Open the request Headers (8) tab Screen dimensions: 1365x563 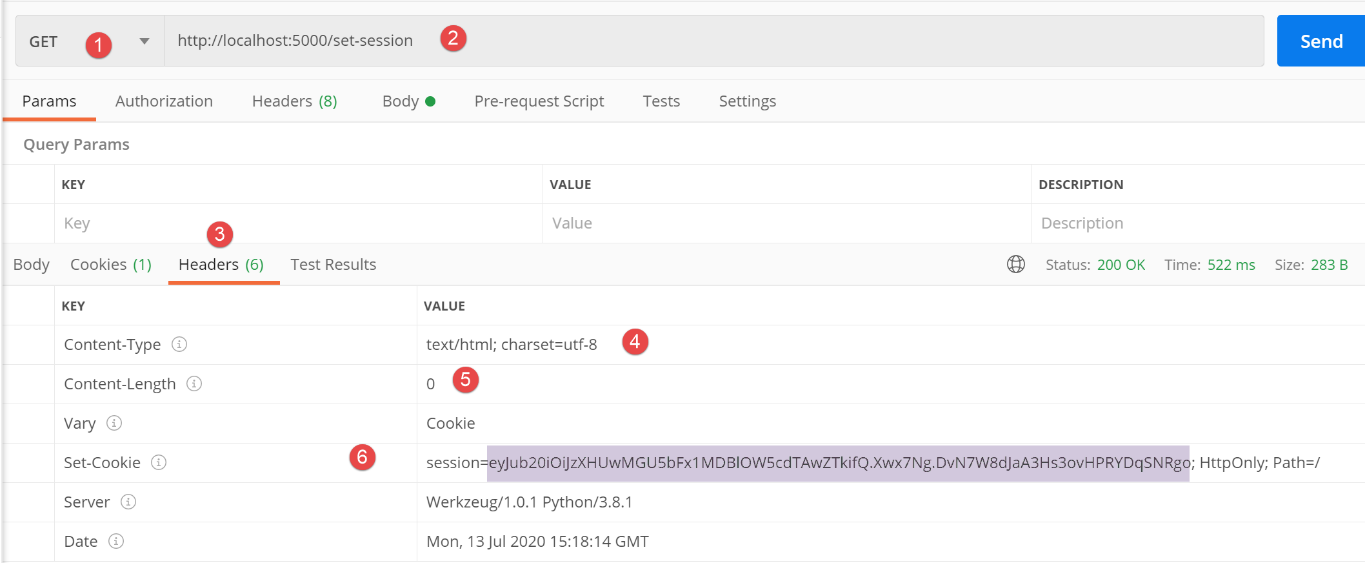(294, 101)
